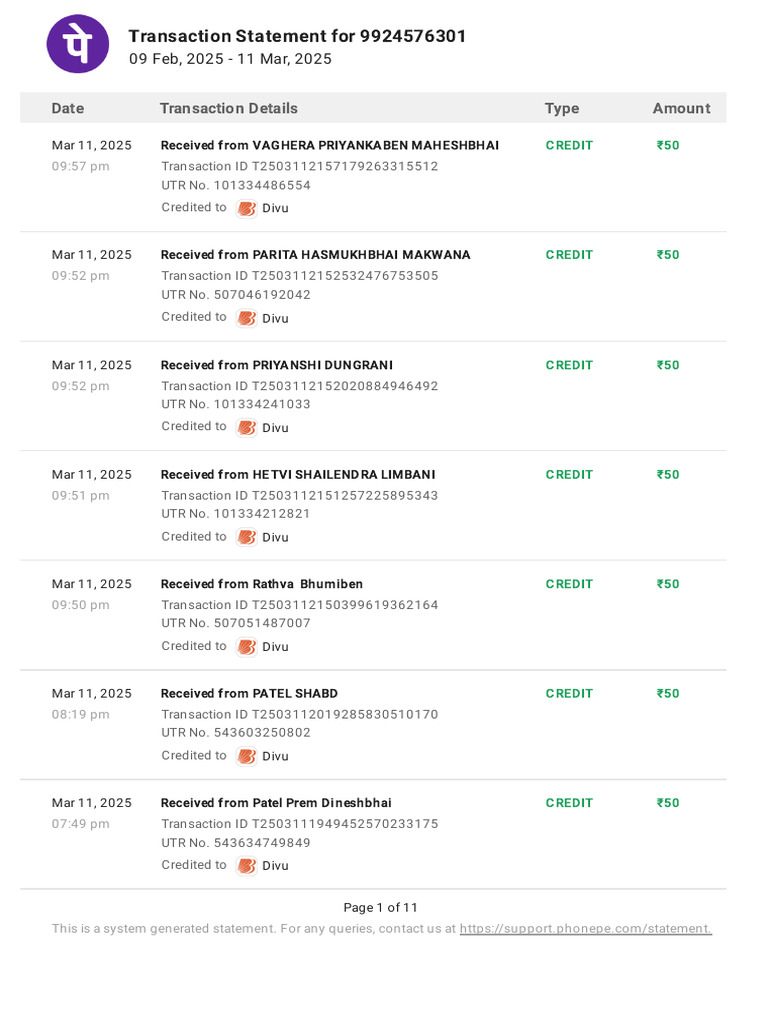Viewport: 768px width, 1024px height.
Task: Click bank icon in PATEL SHABD entry
Action: (x=246, y=756)
